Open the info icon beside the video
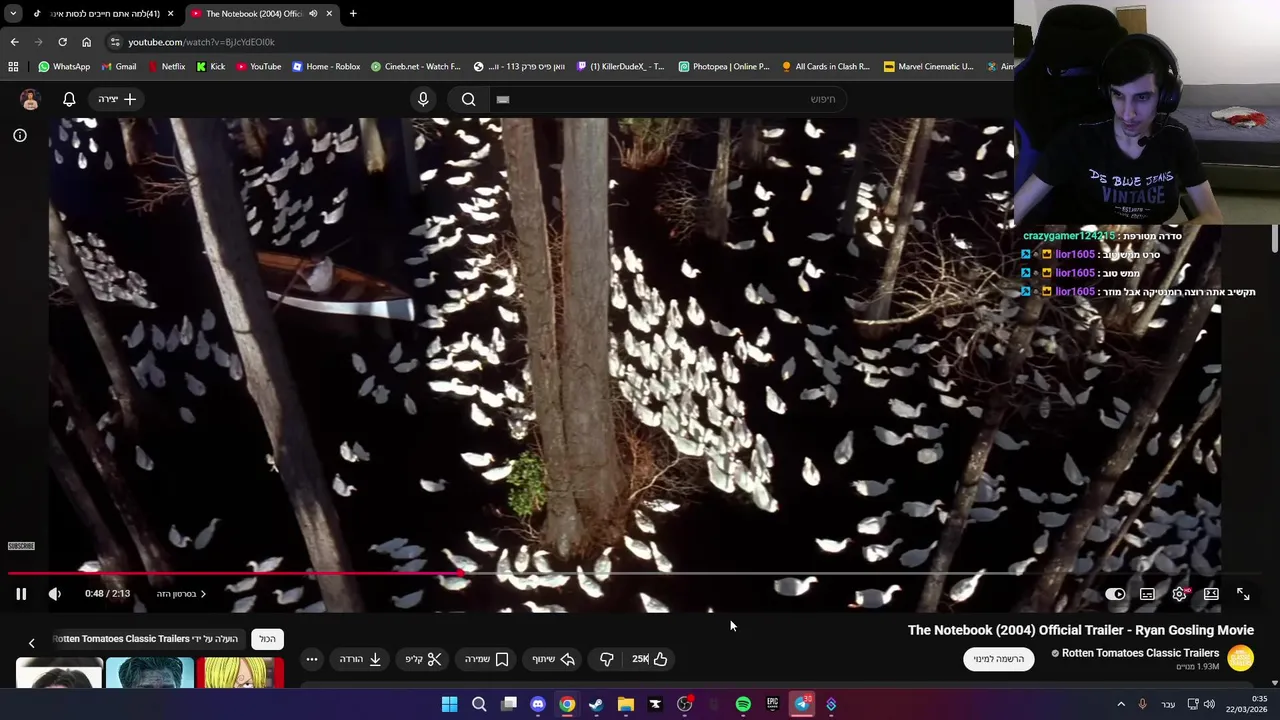 click(x=20, y=135)
